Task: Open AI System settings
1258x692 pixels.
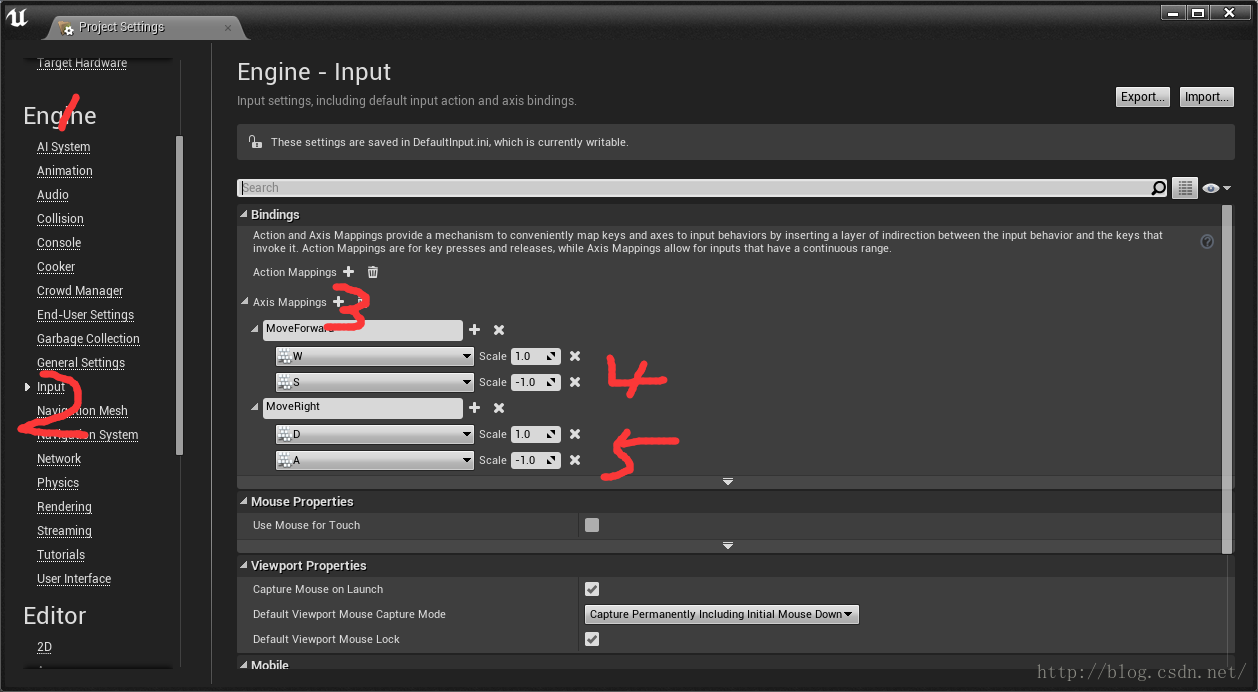Action: 64,147
